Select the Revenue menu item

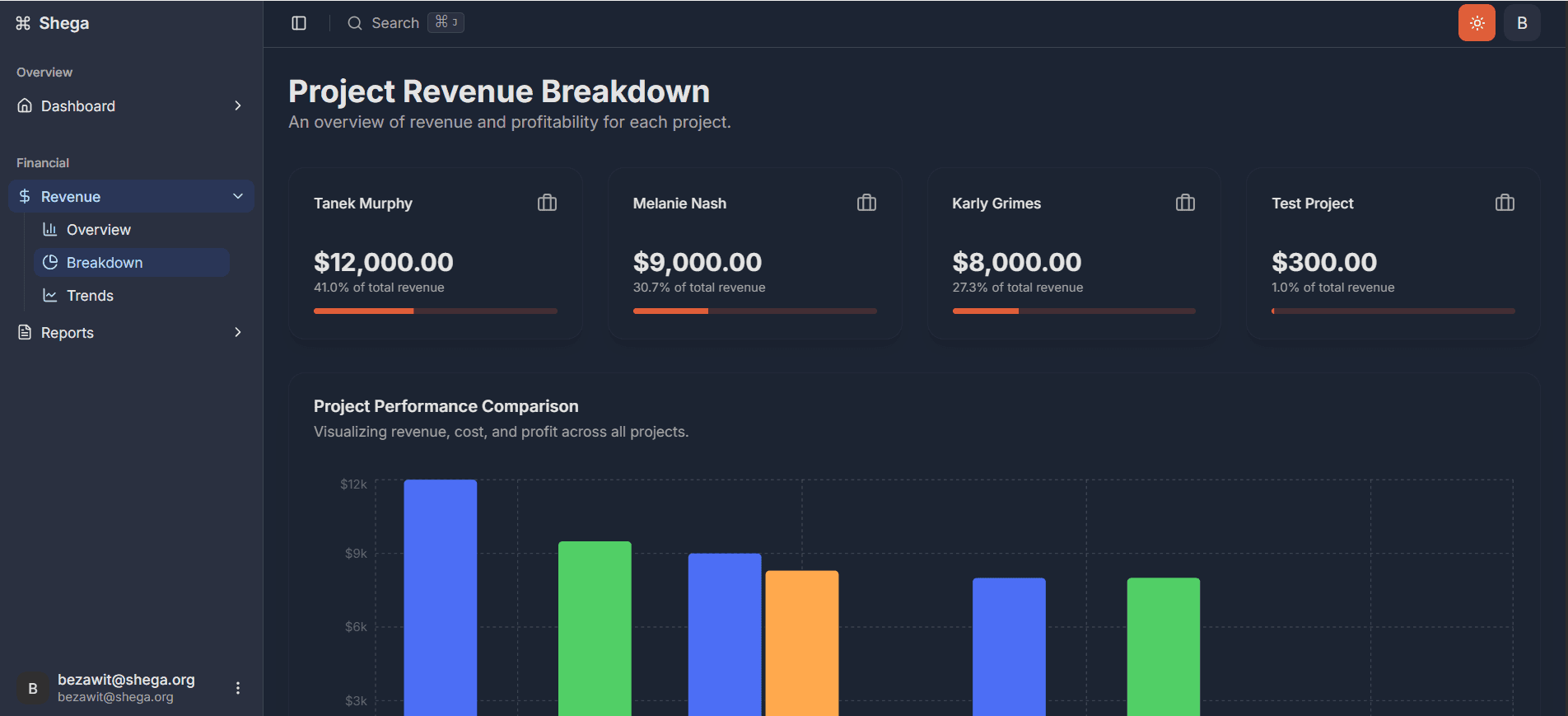pyautogui.click(x=132, y=196)
